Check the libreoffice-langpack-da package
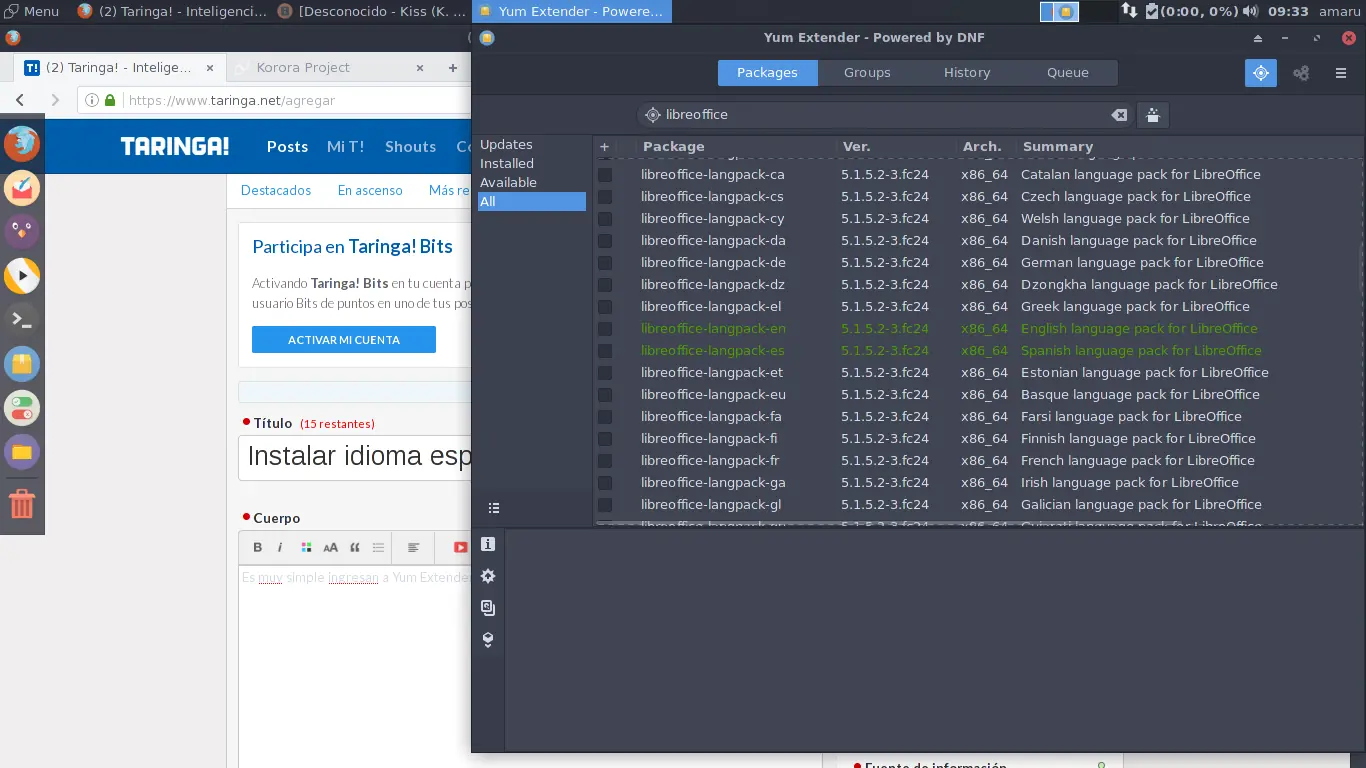Viewport: 1366px width, 768px height. [x=605, y=241]
